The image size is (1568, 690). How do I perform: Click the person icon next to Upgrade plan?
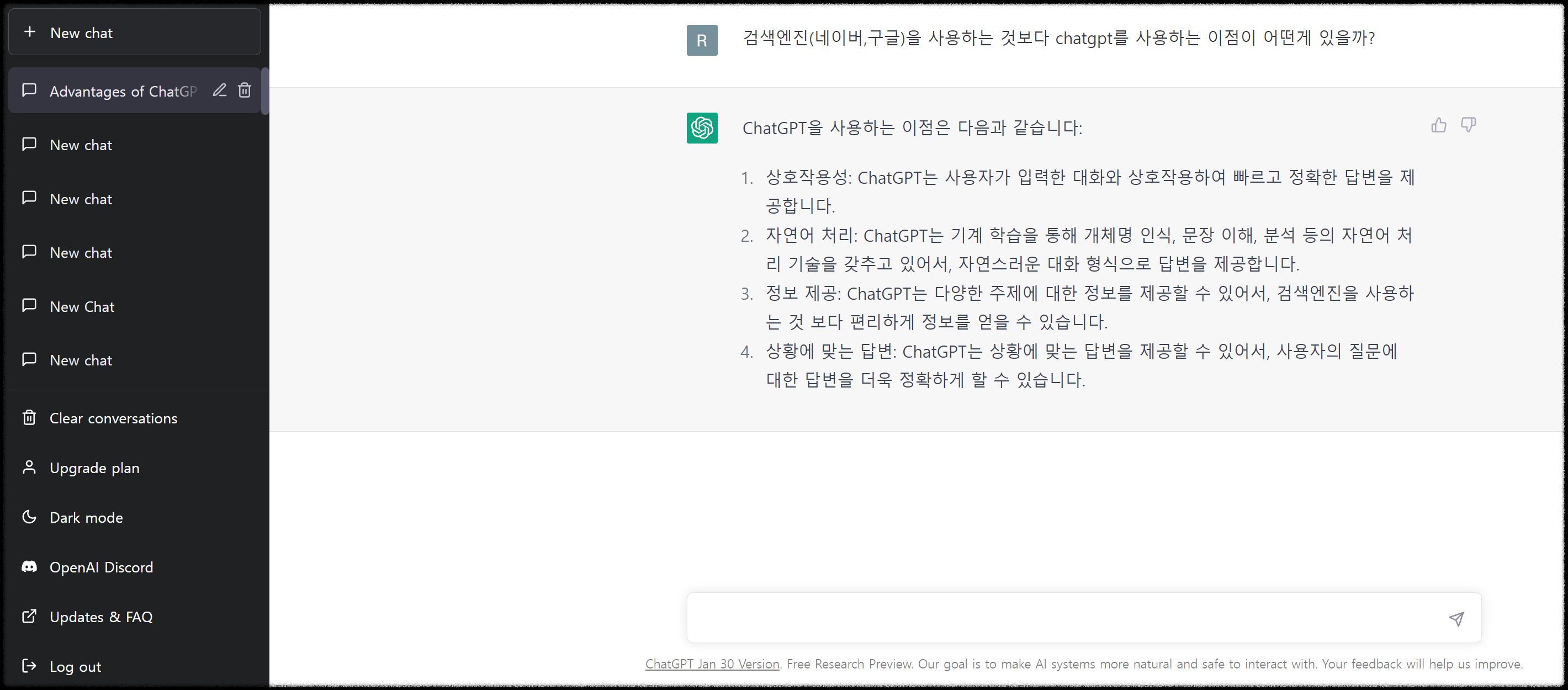pos(29,468)
